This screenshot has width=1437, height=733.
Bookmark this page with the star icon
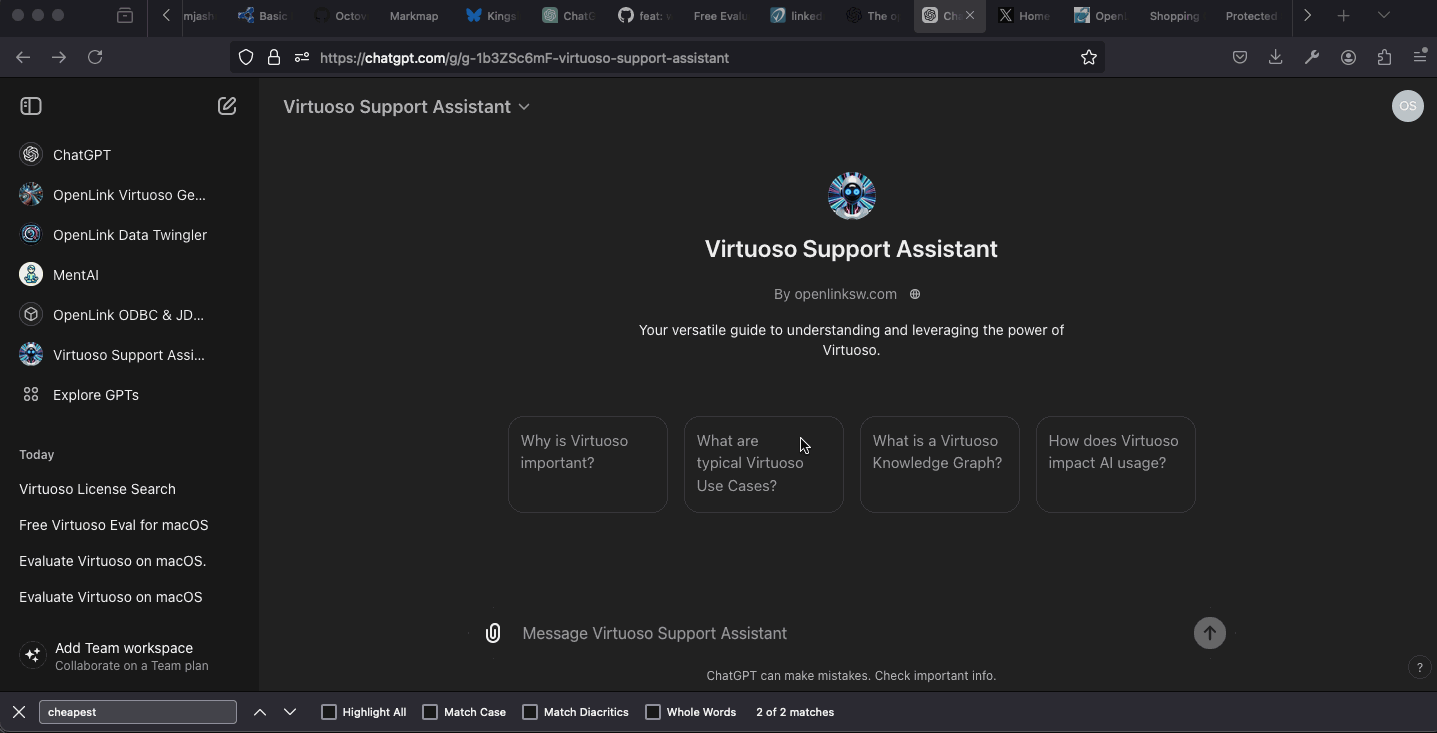[1089, 58]
